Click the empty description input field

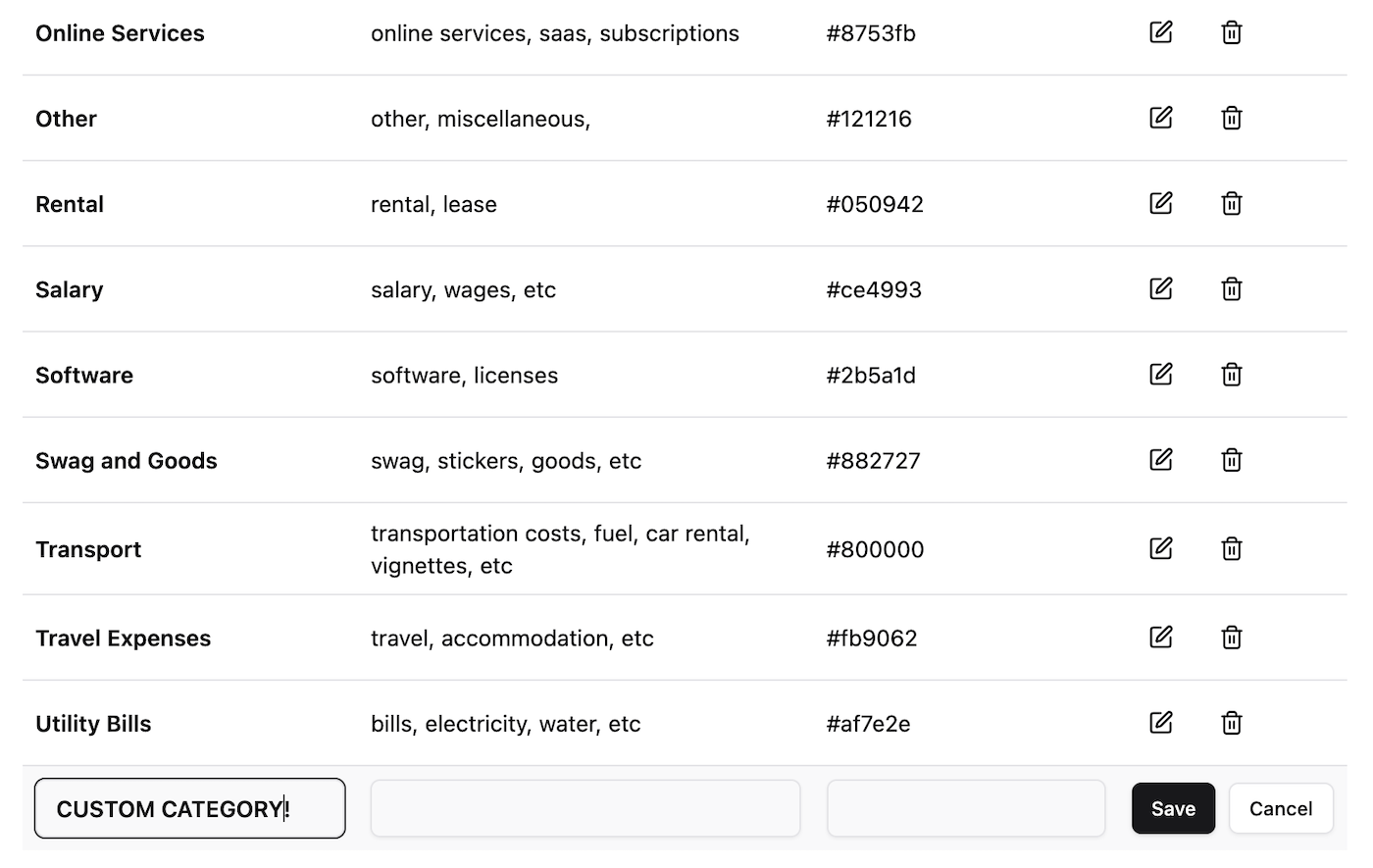(585, 808)
